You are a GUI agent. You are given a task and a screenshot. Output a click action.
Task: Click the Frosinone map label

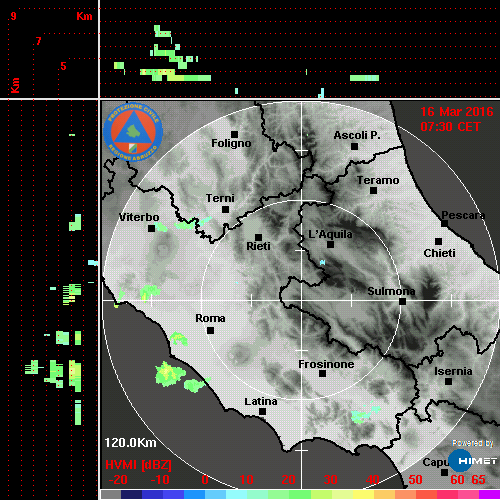tap(326, 364)
